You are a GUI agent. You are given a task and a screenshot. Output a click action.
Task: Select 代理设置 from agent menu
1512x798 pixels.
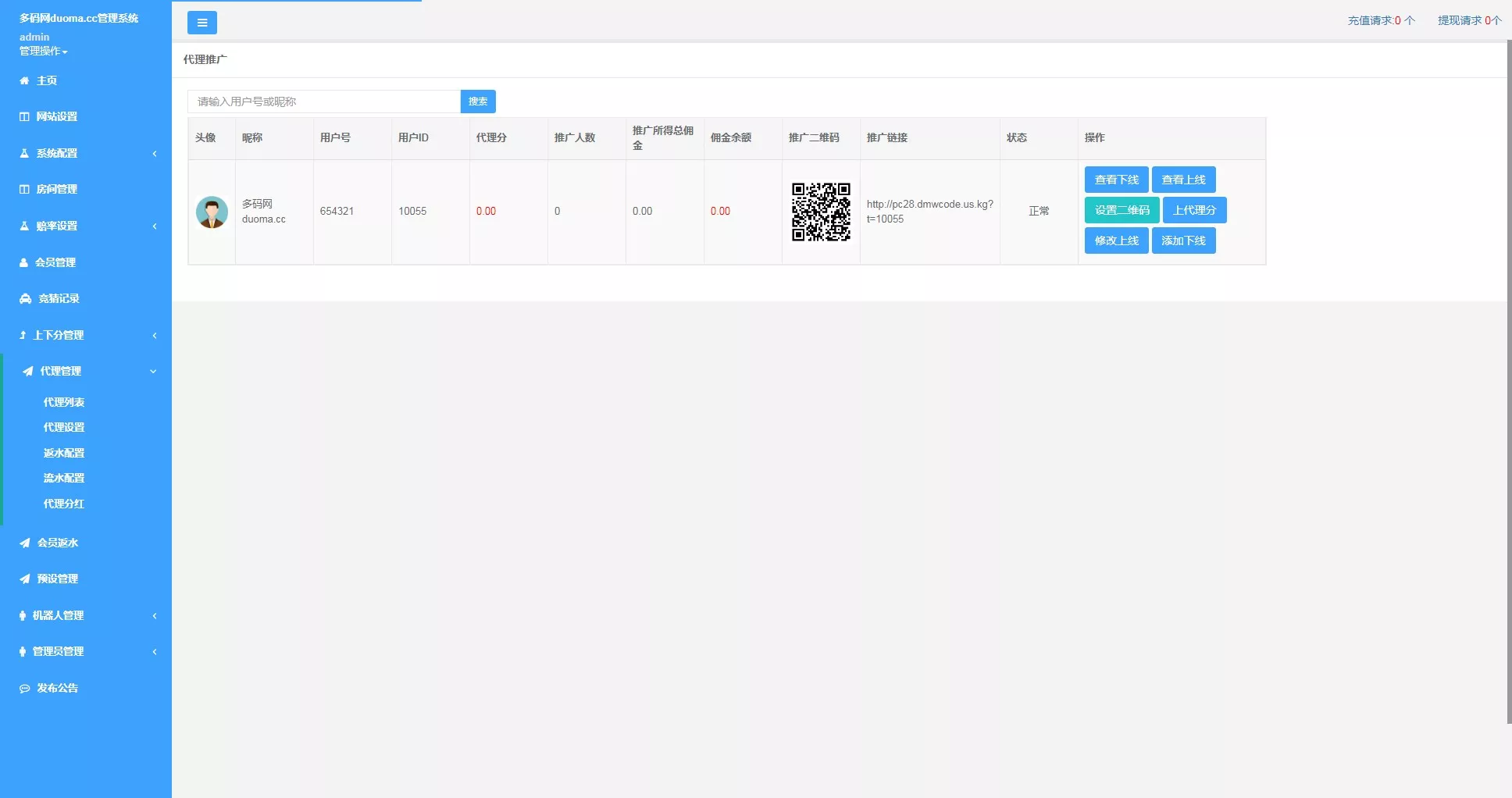pyautogui.click(x=64, y=427)
